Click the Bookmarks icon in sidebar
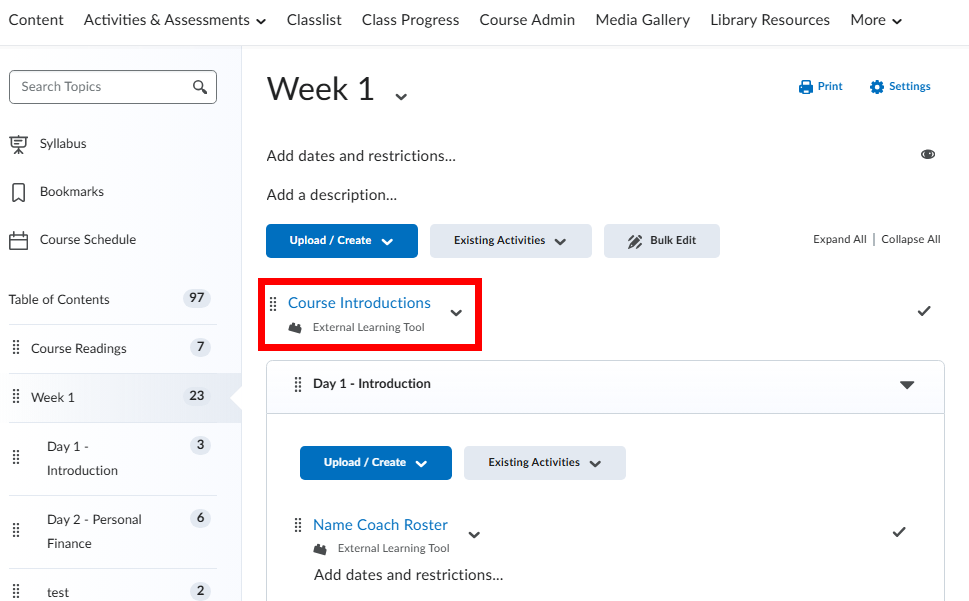969x601 pixels. [x=18, y=192]
